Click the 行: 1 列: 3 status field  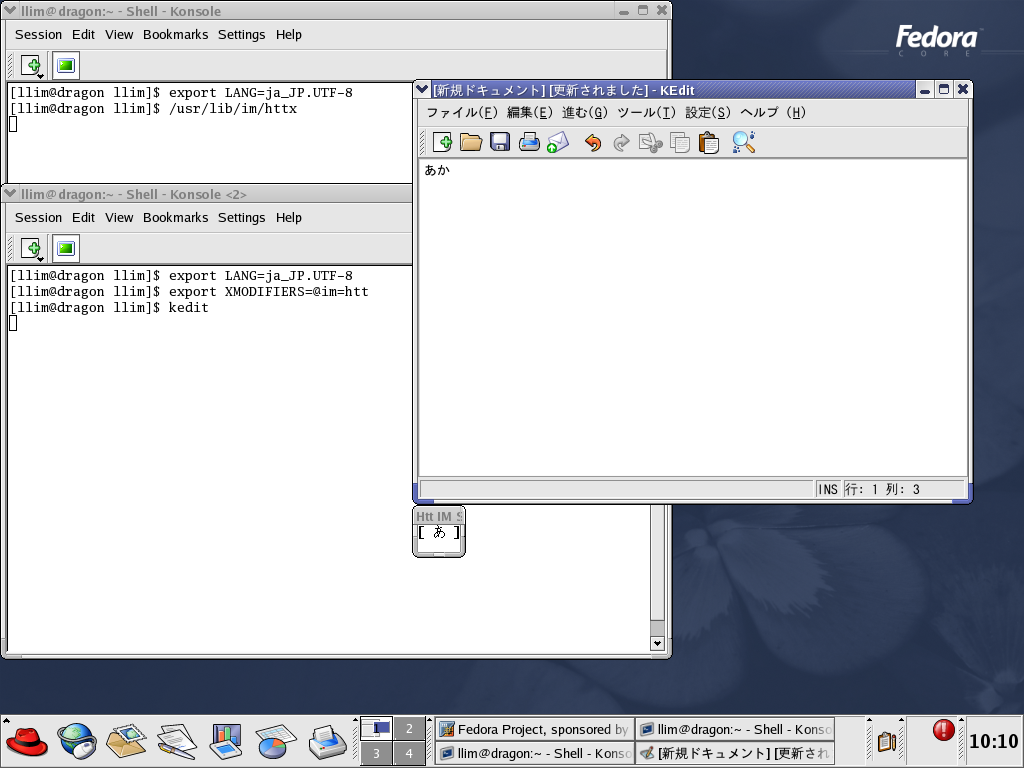click(903, 489)
